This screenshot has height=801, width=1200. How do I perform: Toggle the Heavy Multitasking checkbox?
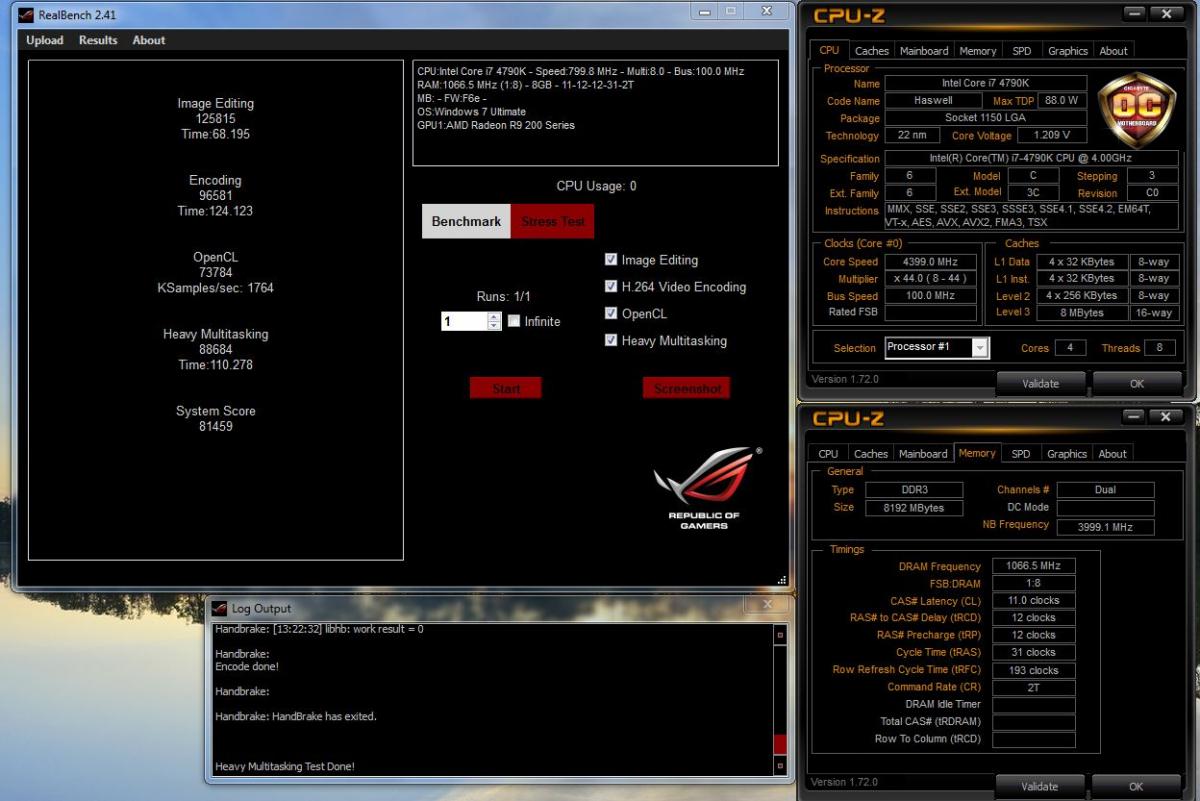coord(611,341)
